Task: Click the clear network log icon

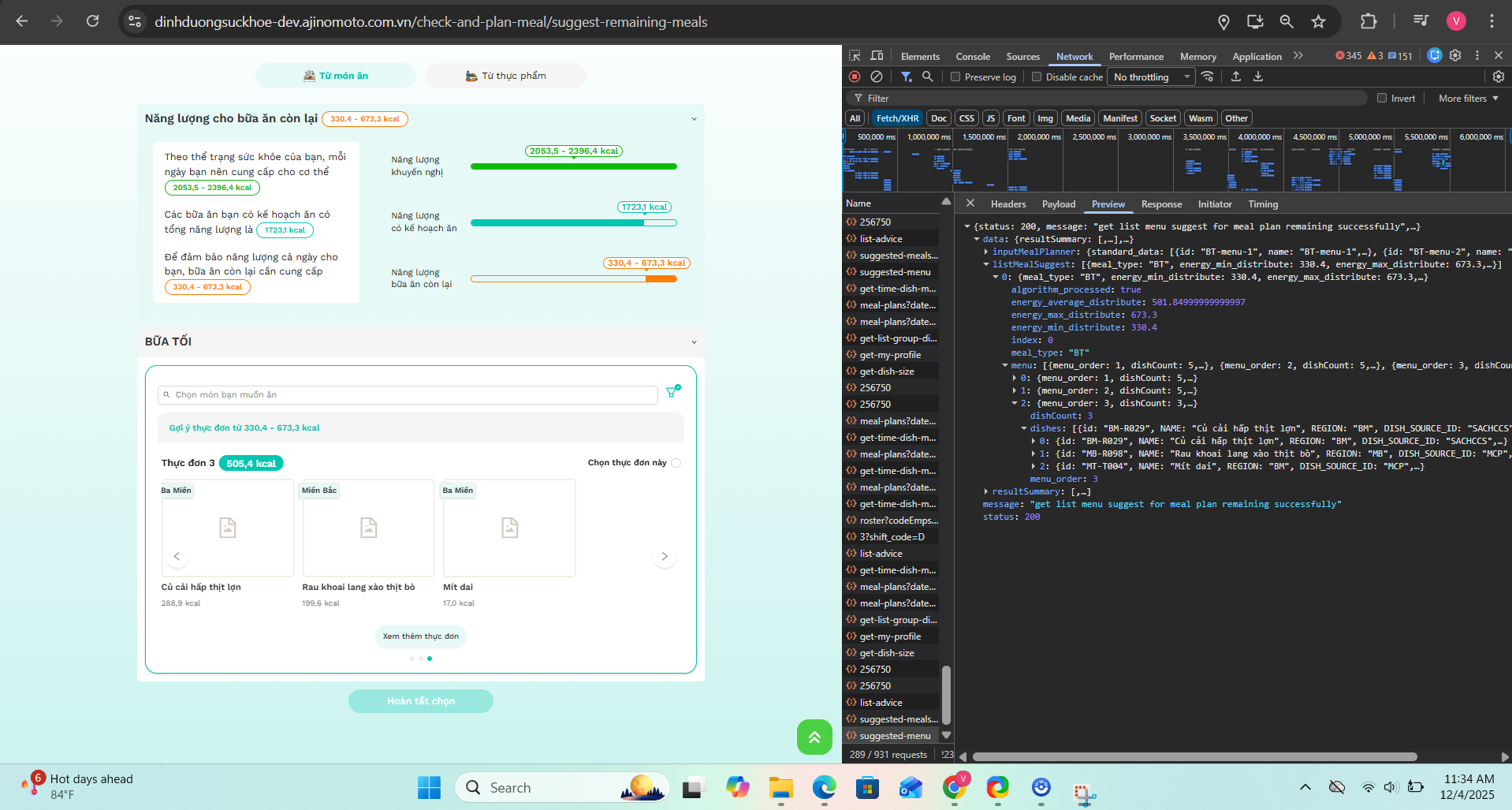Action: point(877,77)
